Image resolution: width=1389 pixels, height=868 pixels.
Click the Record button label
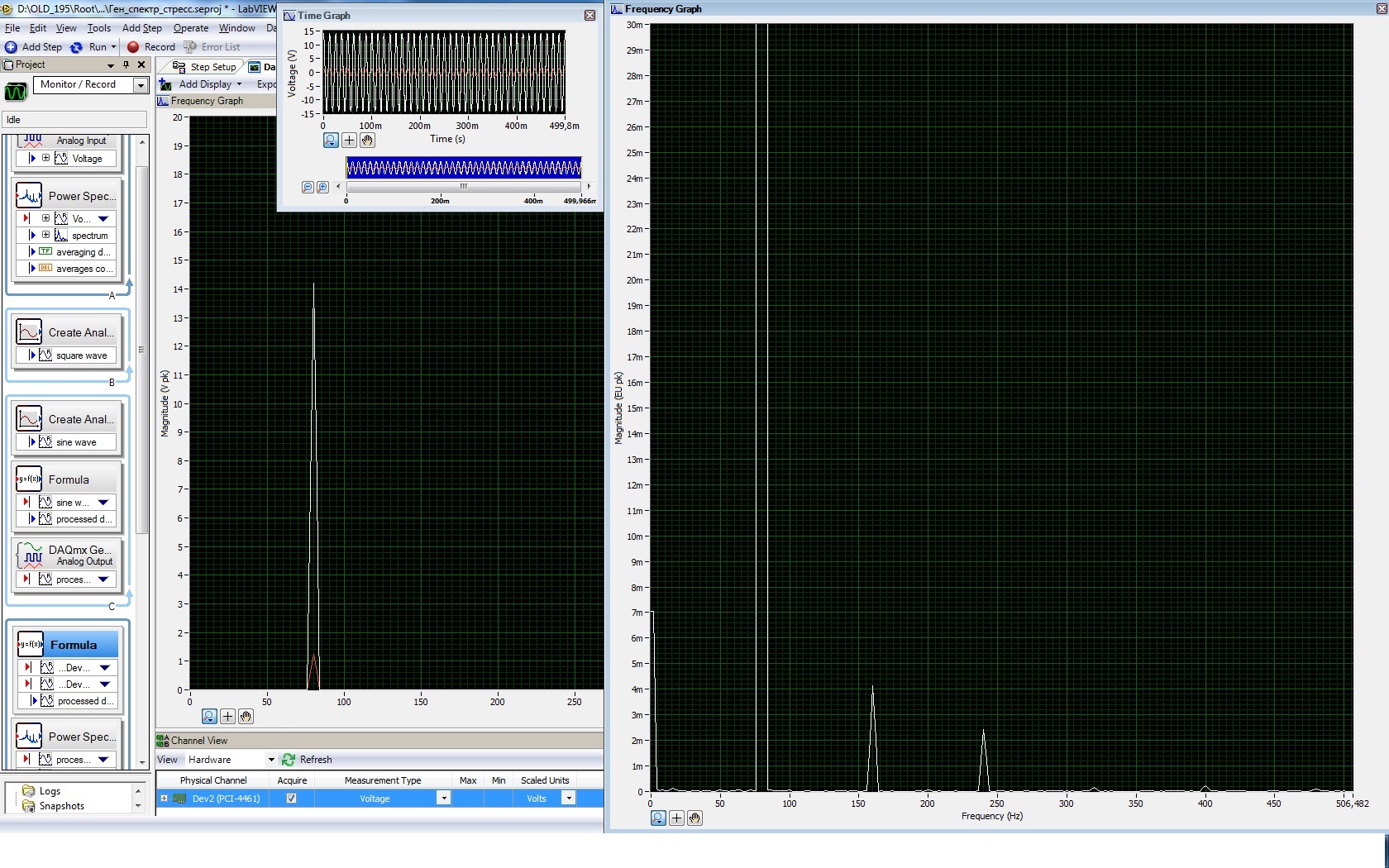160,47
